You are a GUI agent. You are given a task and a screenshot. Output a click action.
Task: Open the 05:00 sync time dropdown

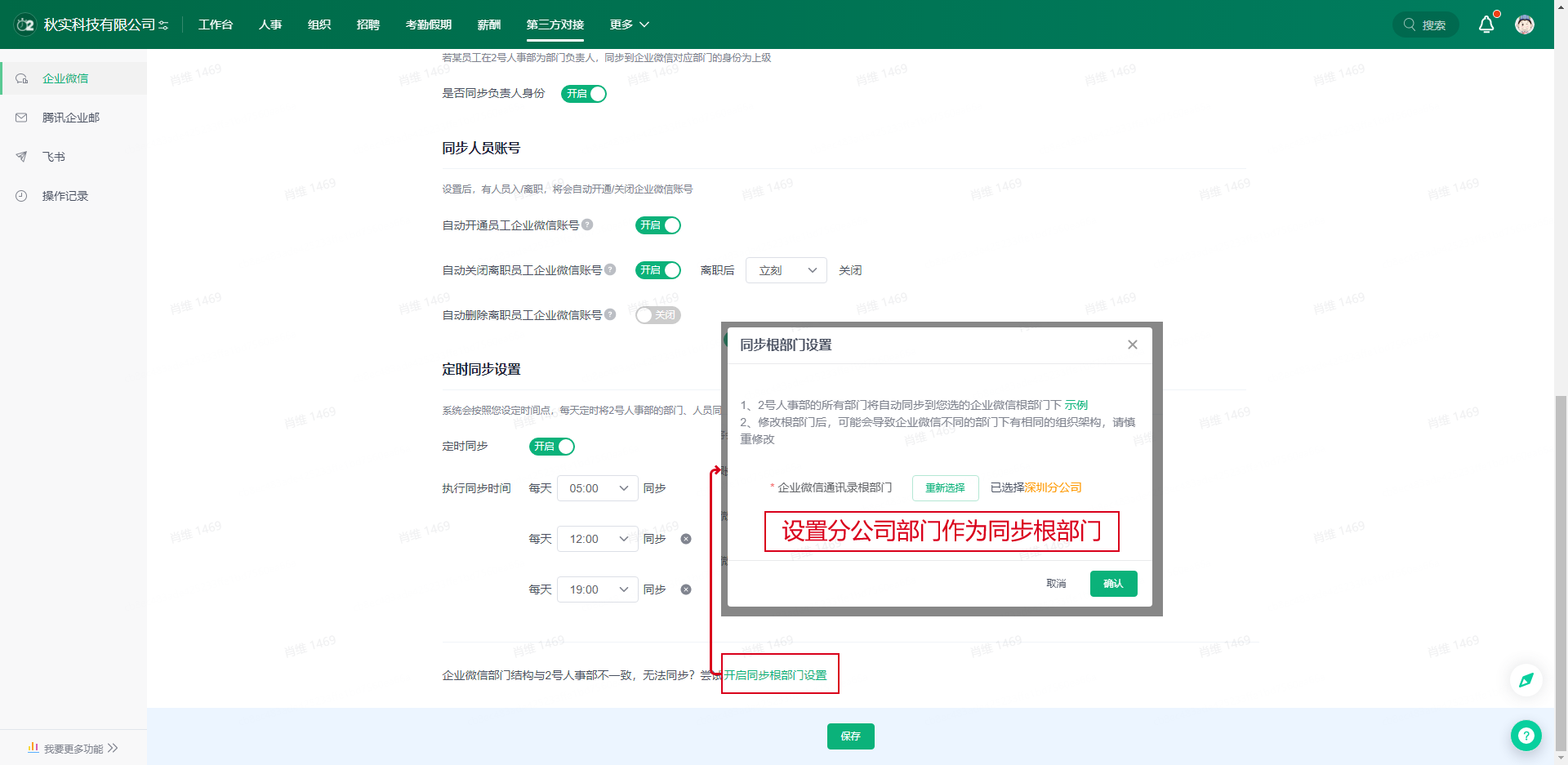click(598, 488)
